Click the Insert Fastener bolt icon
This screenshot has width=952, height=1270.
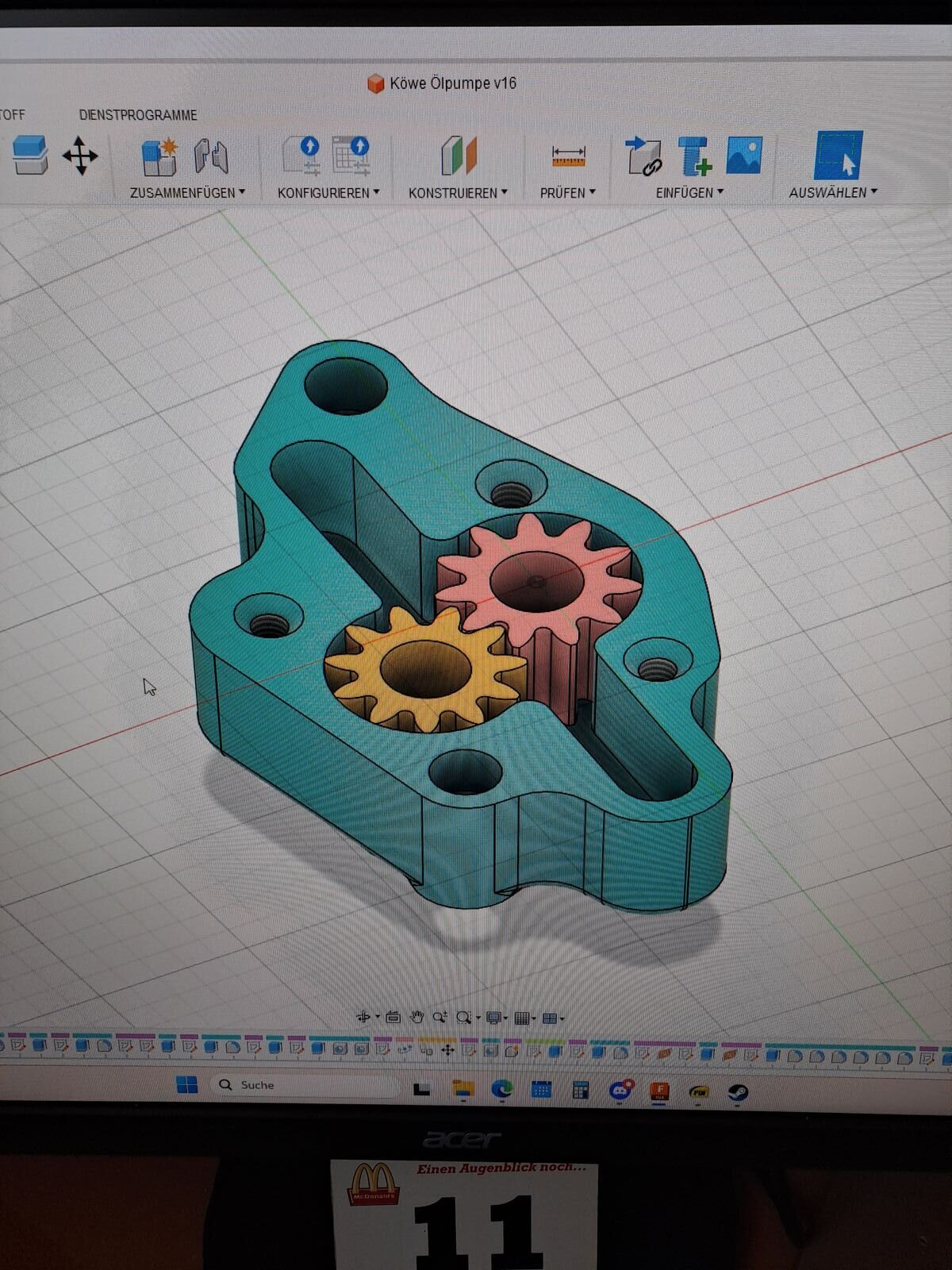tap(694, 156)
